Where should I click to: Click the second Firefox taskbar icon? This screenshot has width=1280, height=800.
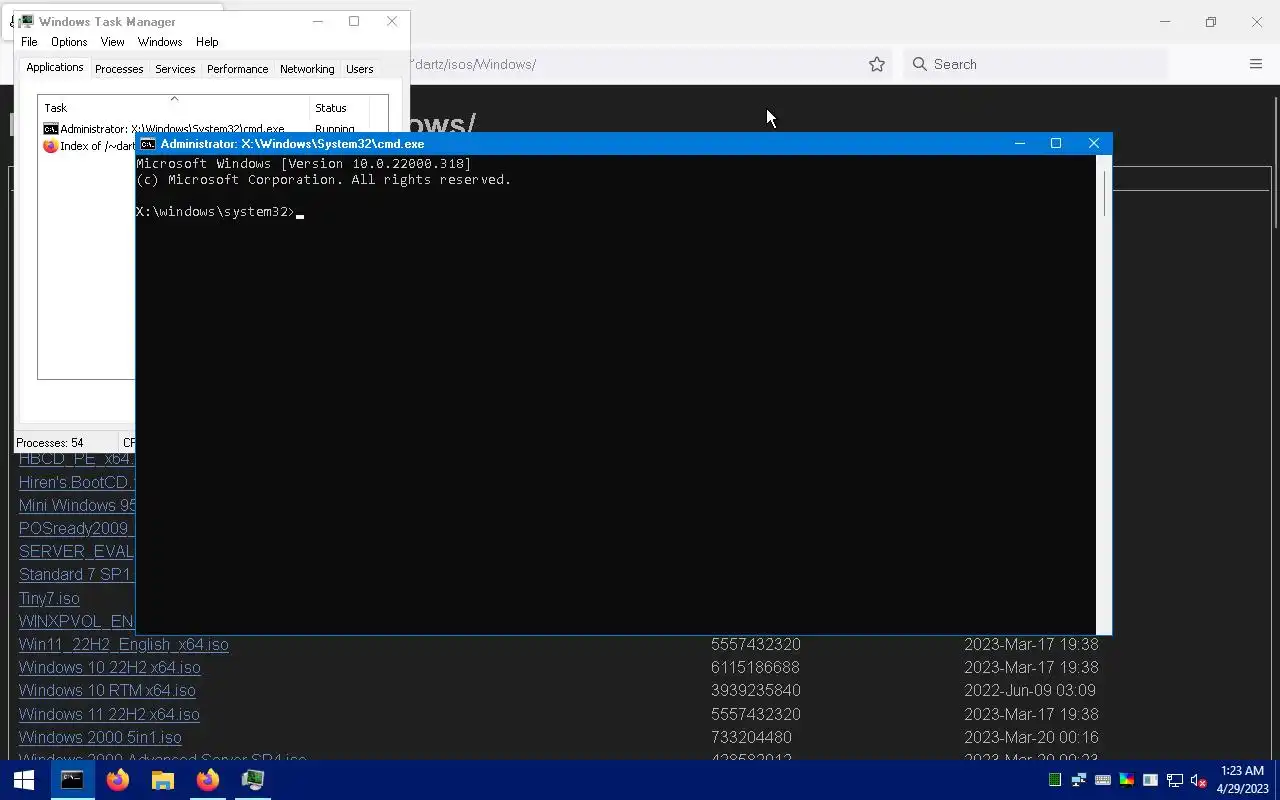(x=208, y=780)
